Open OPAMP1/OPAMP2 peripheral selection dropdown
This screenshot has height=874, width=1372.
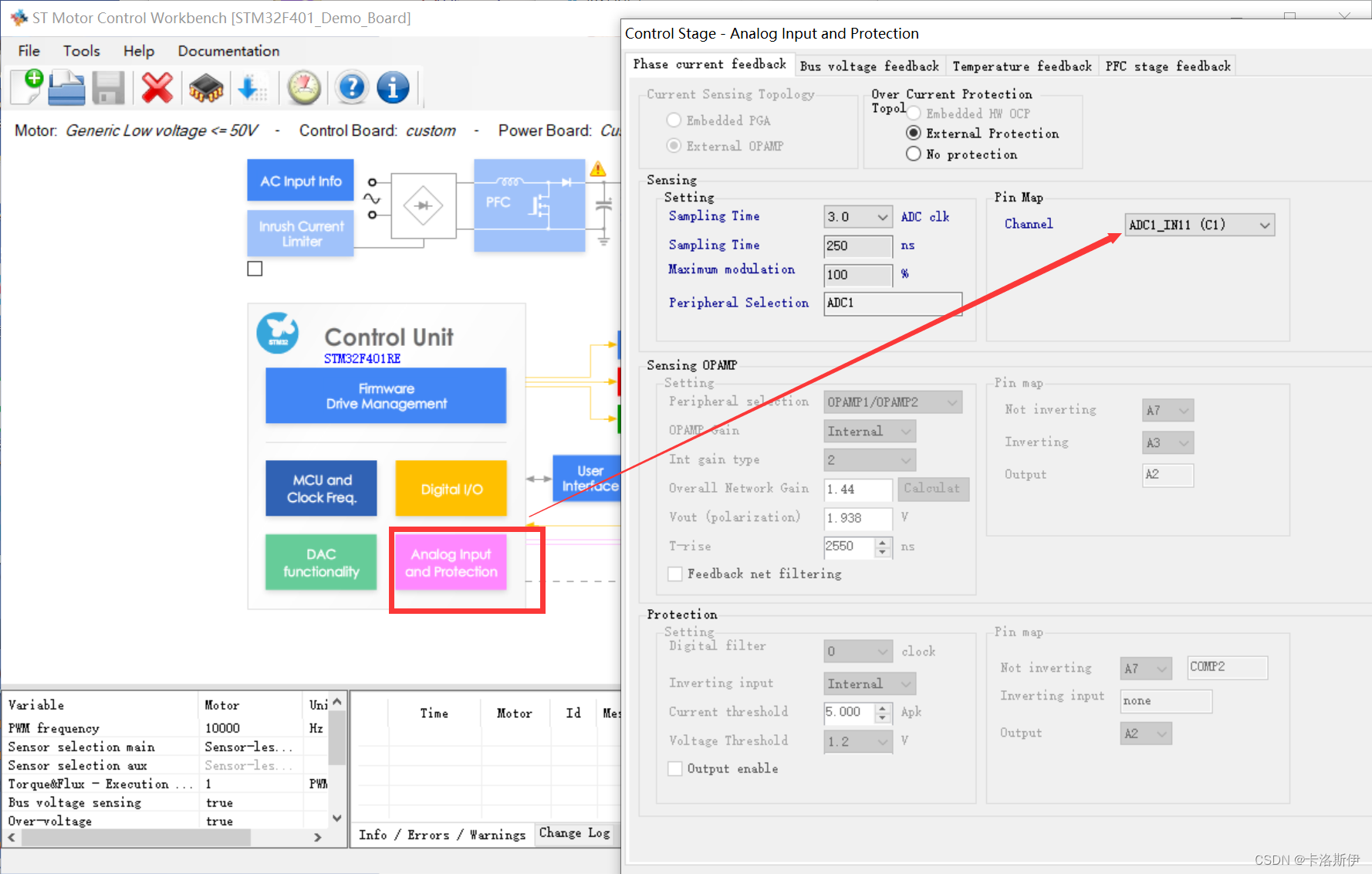[893, 402]
